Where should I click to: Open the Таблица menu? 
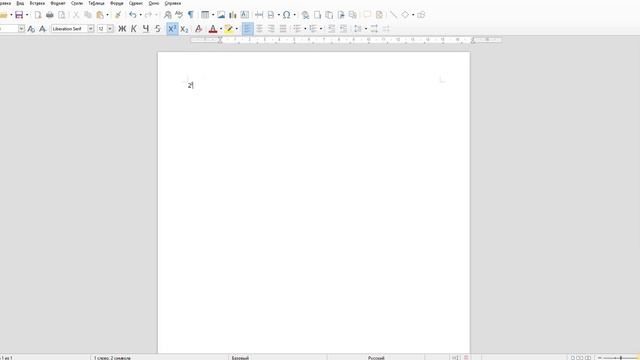click(x=96, y=3)
